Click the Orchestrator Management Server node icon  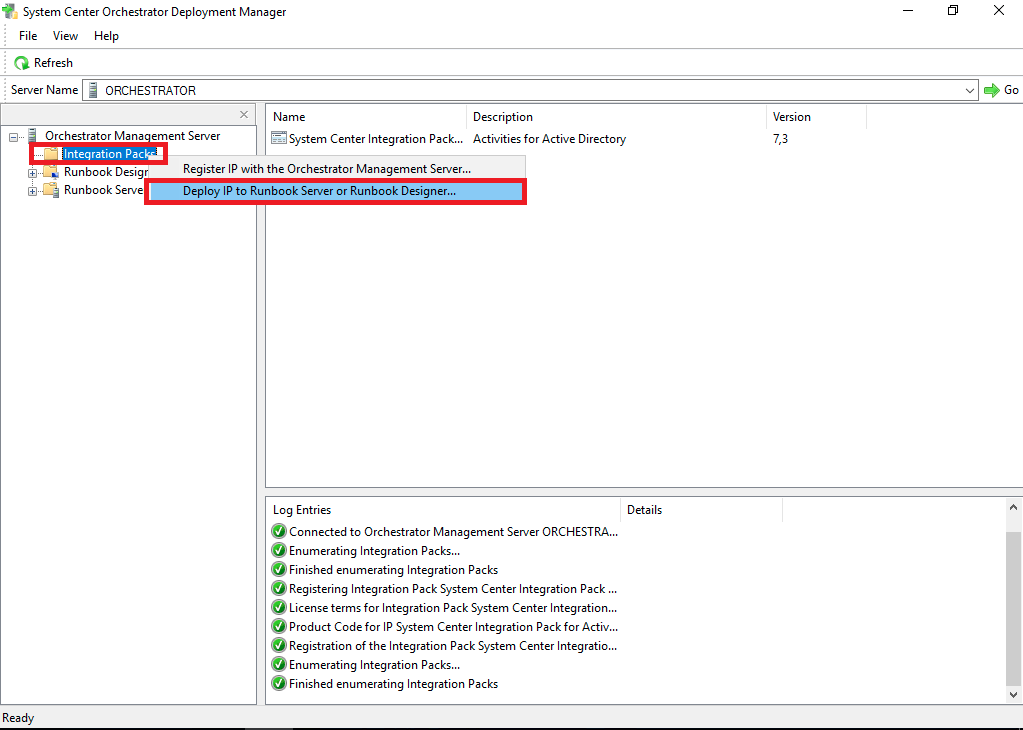(x=33, y=136)
